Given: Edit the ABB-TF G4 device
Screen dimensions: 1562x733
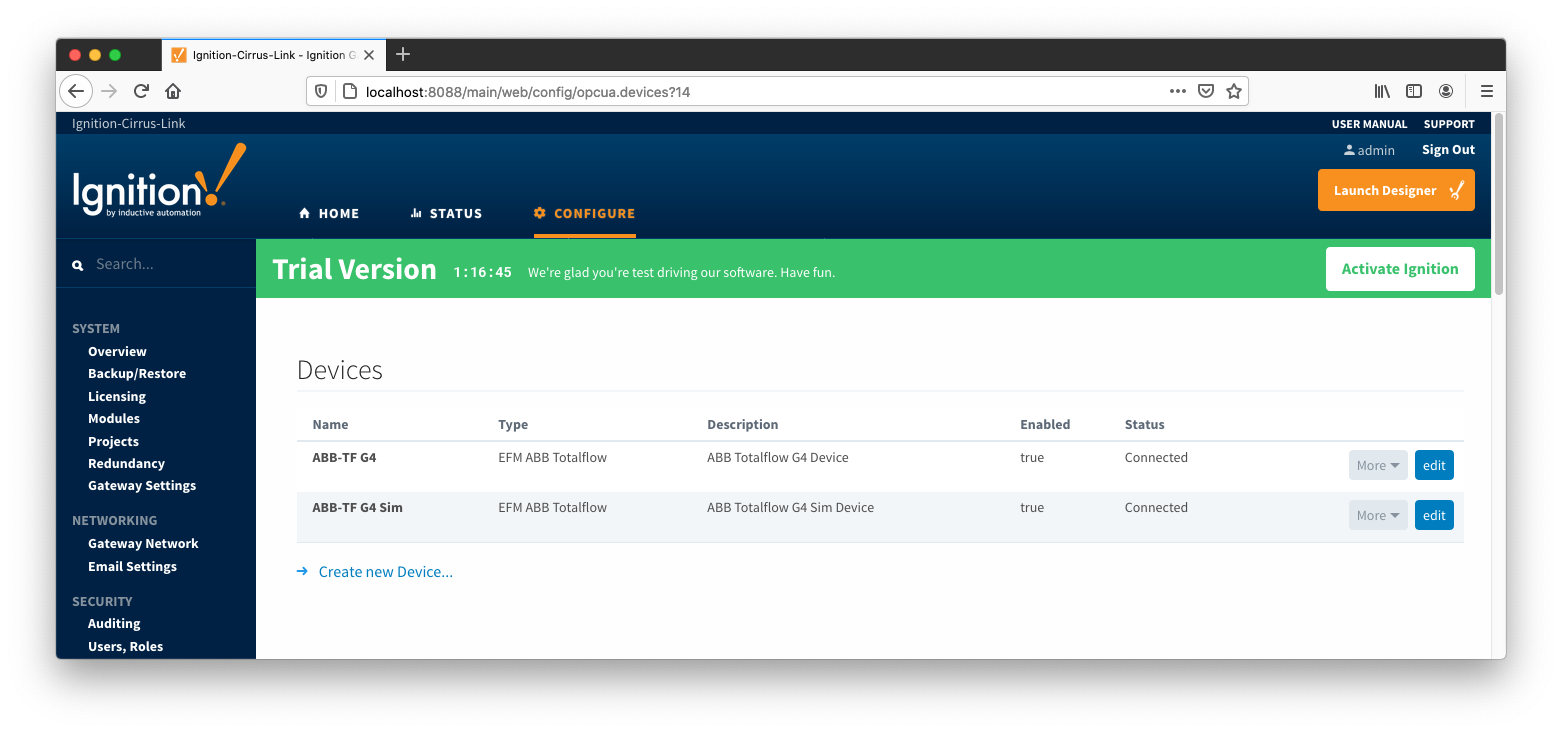Looking at the screenshot, I should point(1434,465).
